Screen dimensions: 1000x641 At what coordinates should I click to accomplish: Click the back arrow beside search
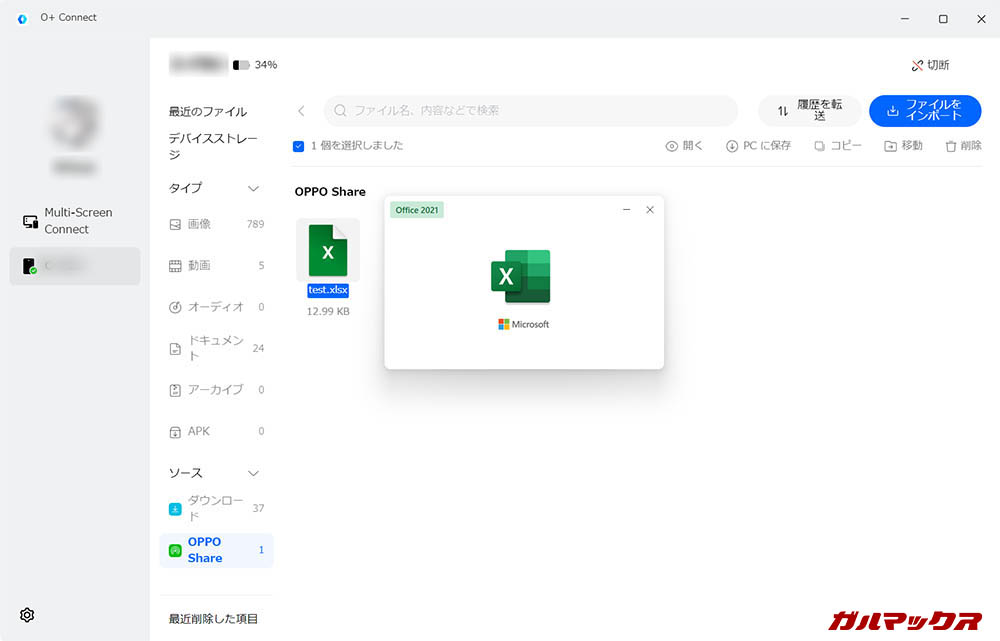[x=302, y=111]
